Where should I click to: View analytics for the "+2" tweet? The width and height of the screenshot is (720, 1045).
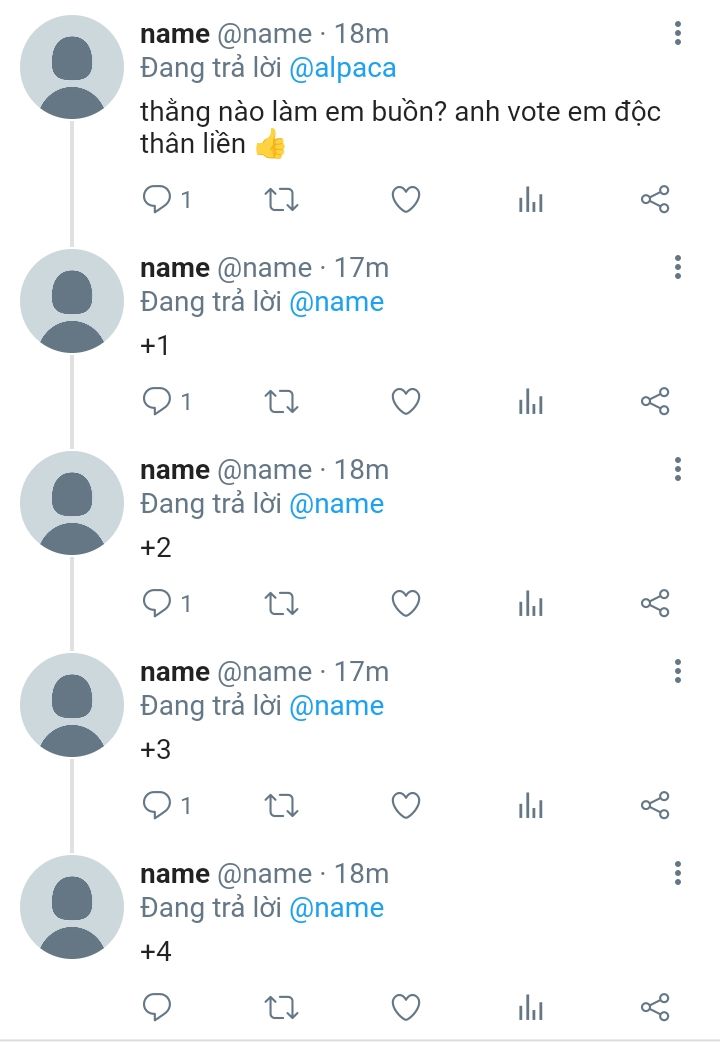coord(530,604)
